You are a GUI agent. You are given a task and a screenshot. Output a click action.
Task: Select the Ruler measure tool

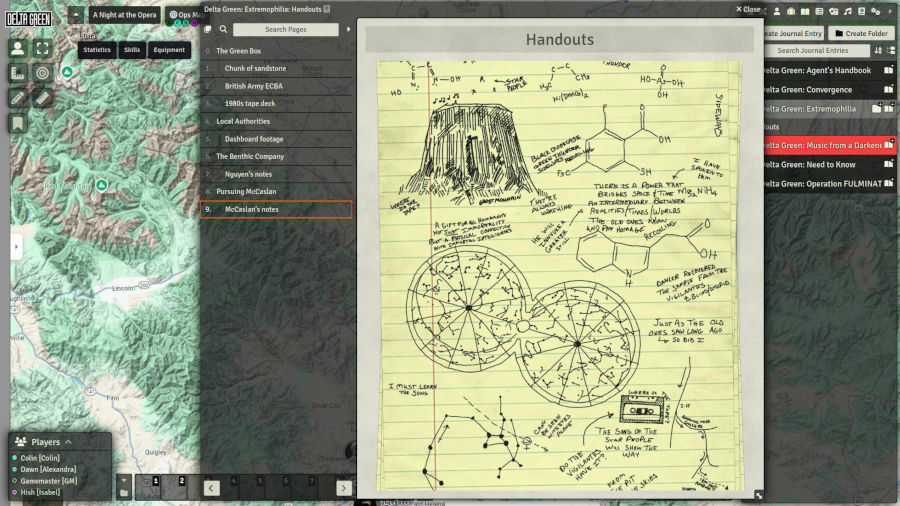point(42,98)
